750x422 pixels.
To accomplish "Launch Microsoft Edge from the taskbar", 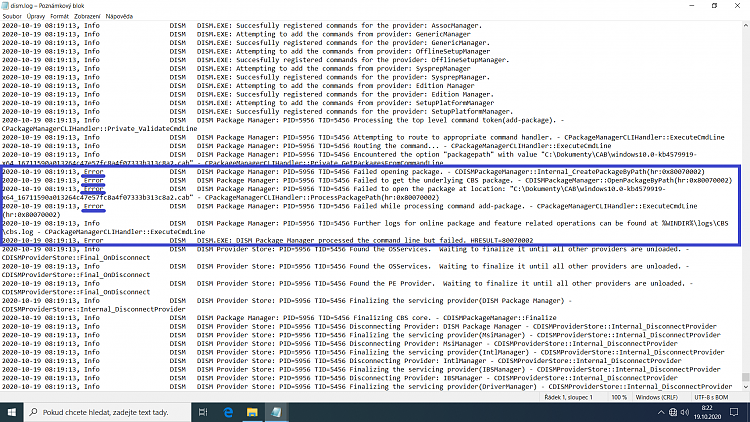I will pyautogui.click(x=228, y=412).
